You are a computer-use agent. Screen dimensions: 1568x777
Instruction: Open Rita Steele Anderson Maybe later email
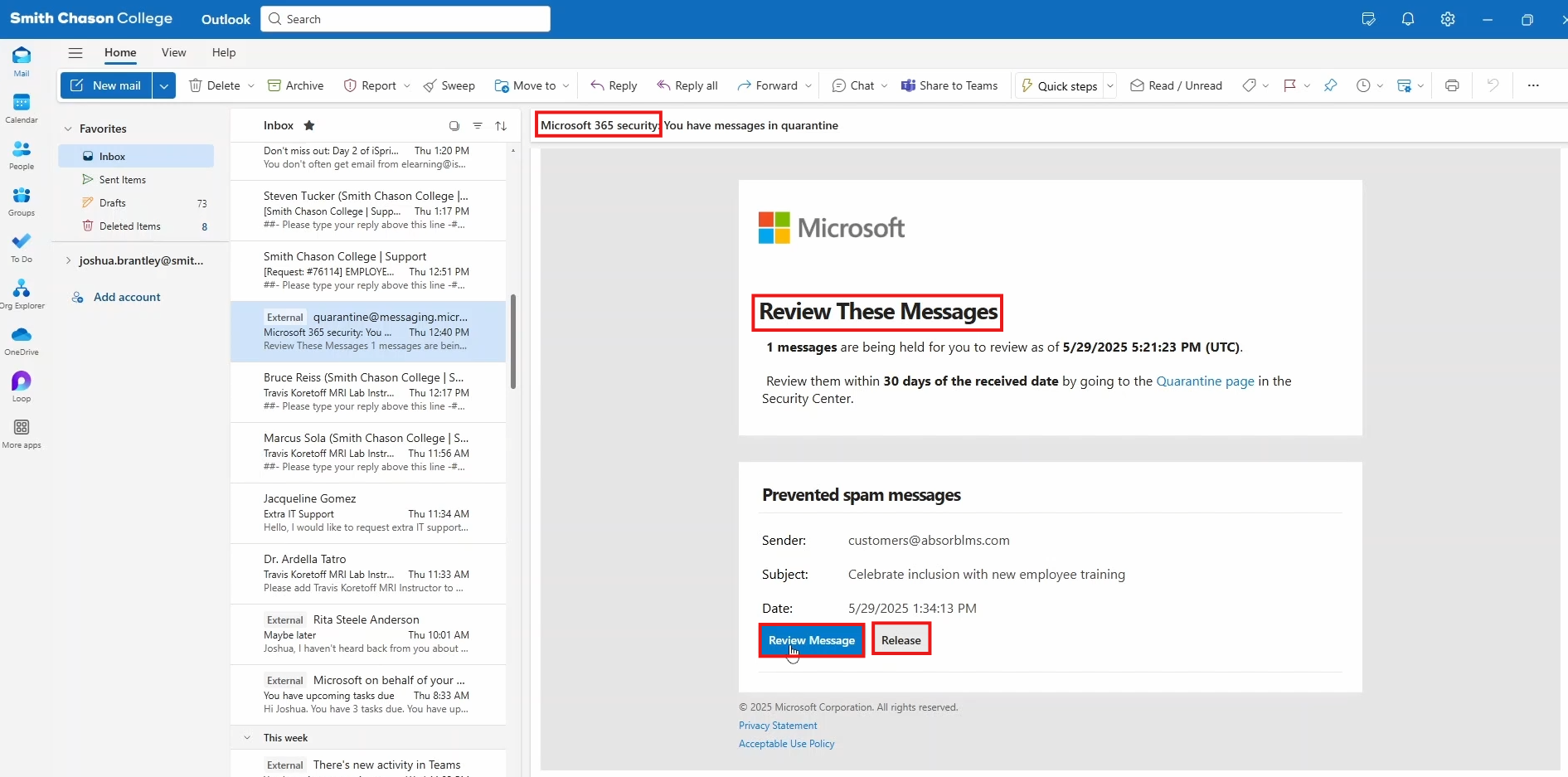point(368,634)
